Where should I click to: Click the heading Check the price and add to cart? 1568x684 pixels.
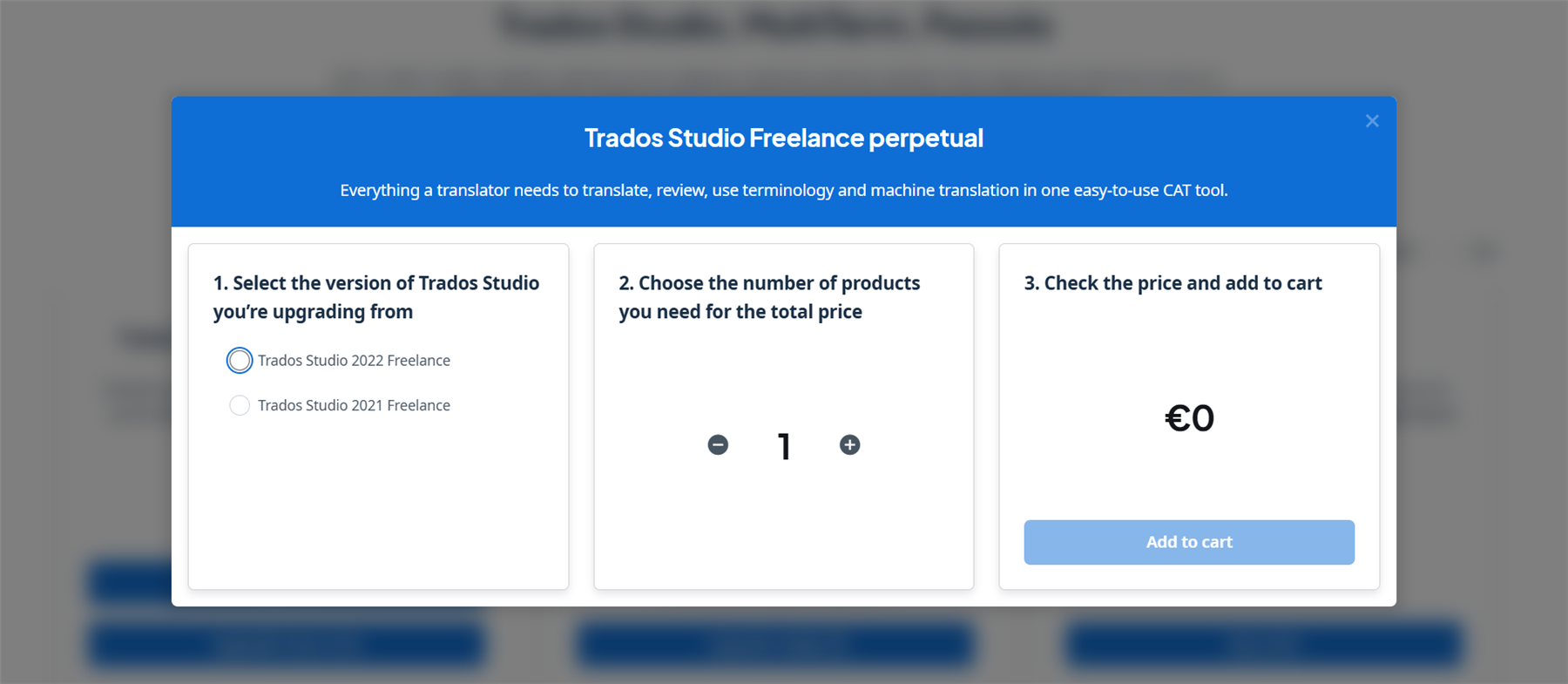pyautogui.click(x=1173, y=282)
